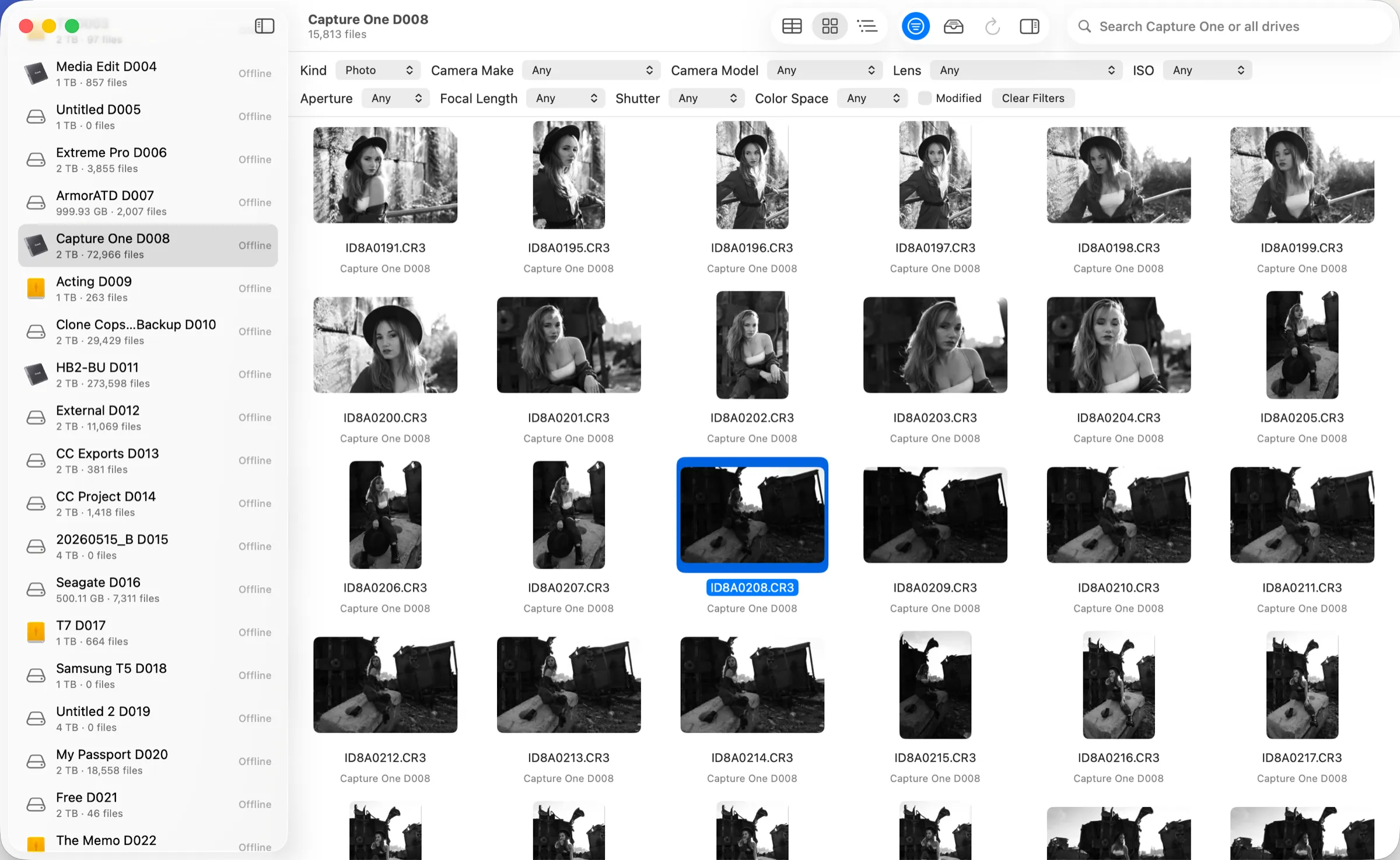The image size is (1400, 860).
Task: Select Samsung T5 D018 drive
Action: 148,676
